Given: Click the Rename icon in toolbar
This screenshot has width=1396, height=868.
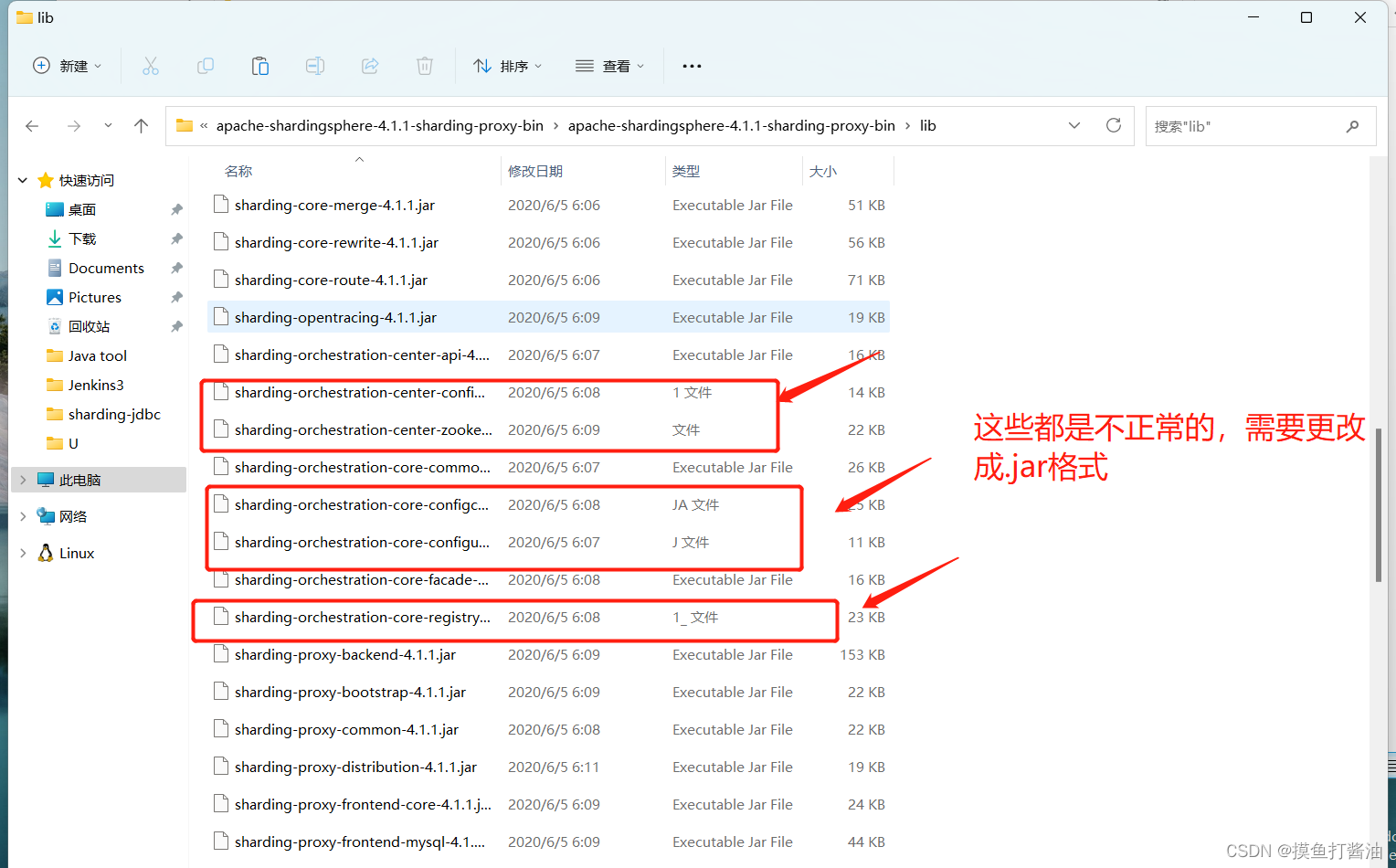Looking at the screenshot, I should coord(315,66).
